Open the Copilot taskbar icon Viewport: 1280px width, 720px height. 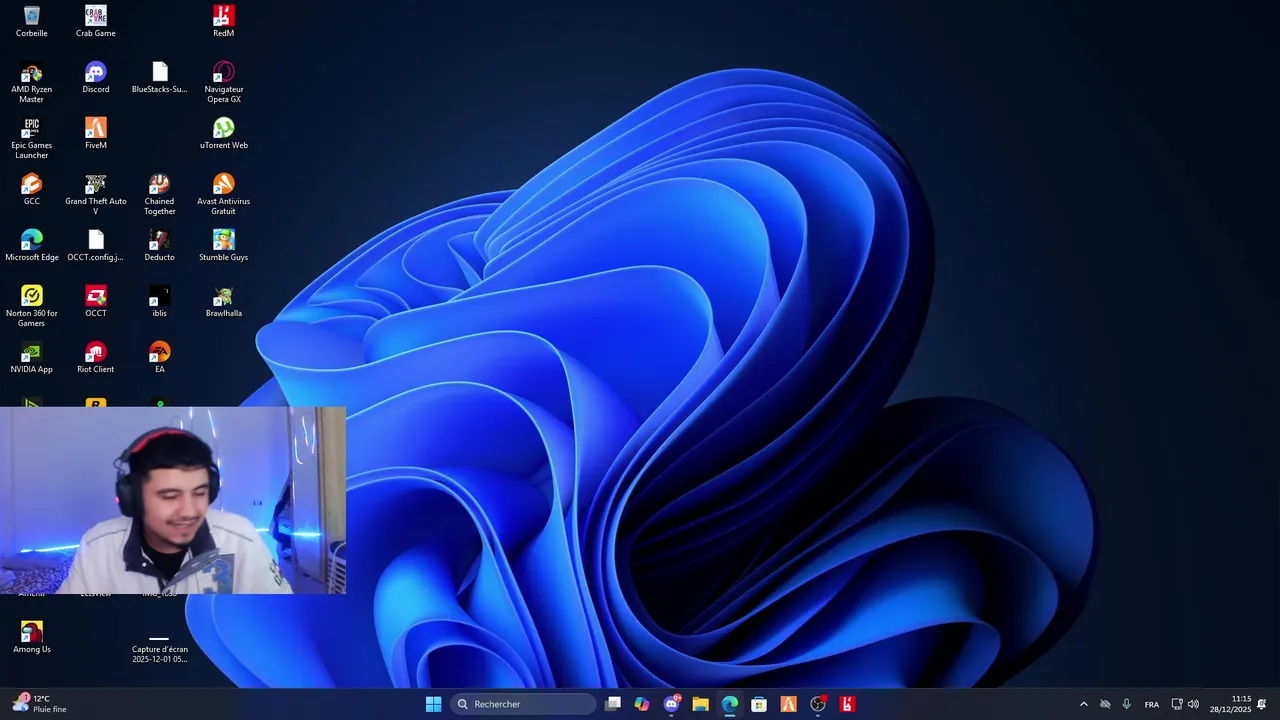point(642,704)
